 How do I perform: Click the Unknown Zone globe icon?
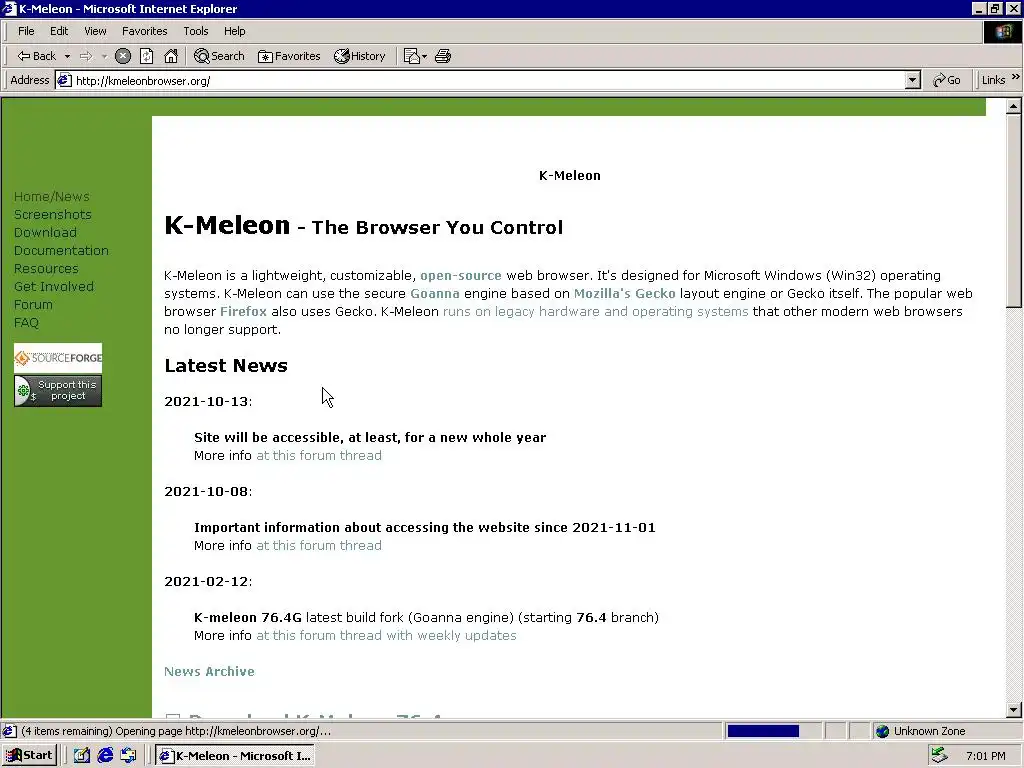pyautogui.click(x=882, y=731)
